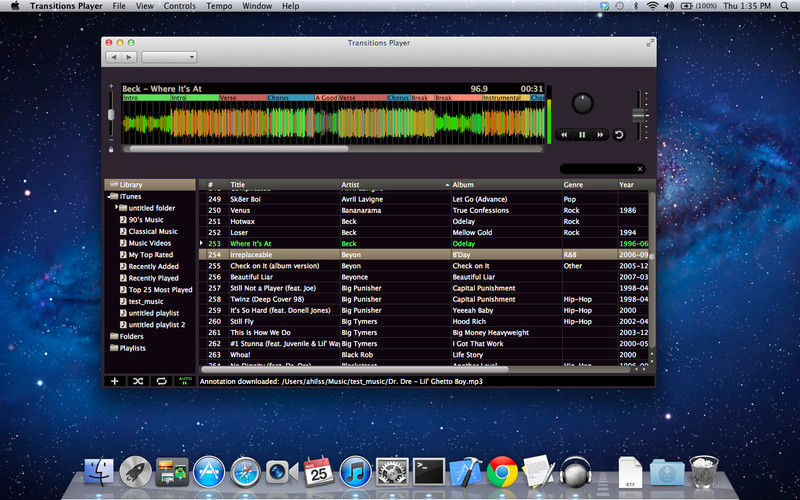Clear the search field with X

click(640, 169)
